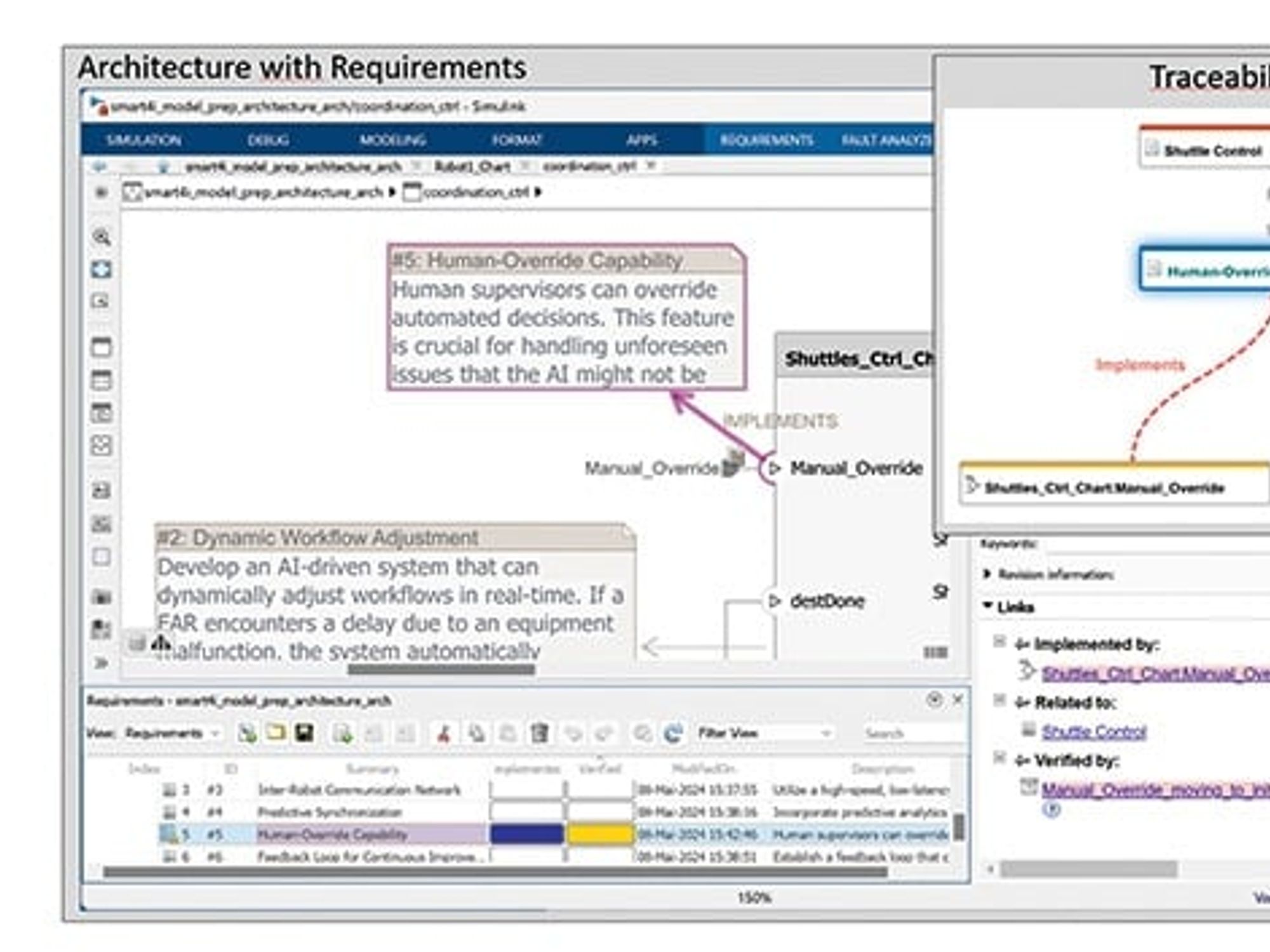Click the requirements table vertical scrollbar

click(x=959, y=826)
